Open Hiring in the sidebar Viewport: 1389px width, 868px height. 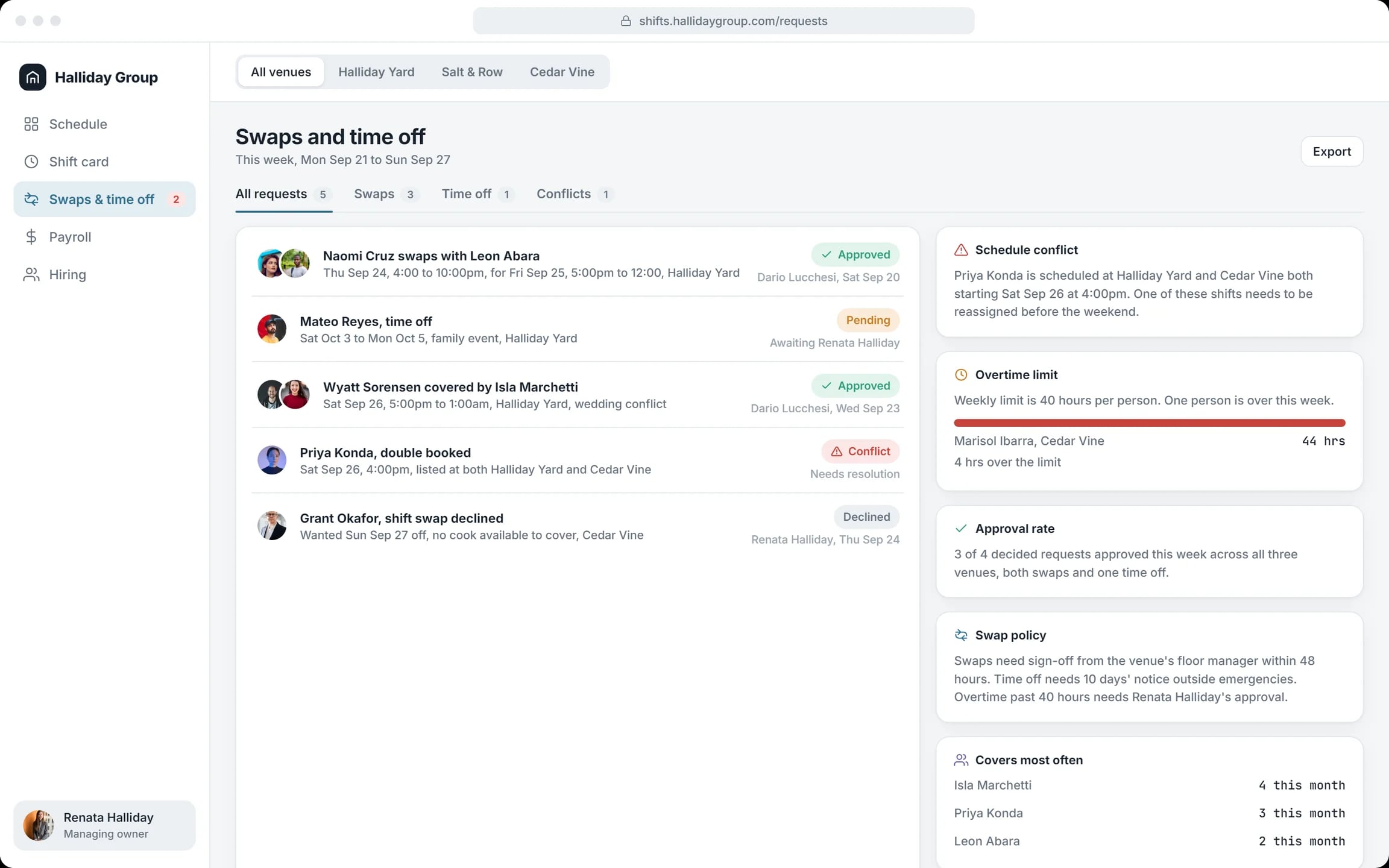point(104,275)
